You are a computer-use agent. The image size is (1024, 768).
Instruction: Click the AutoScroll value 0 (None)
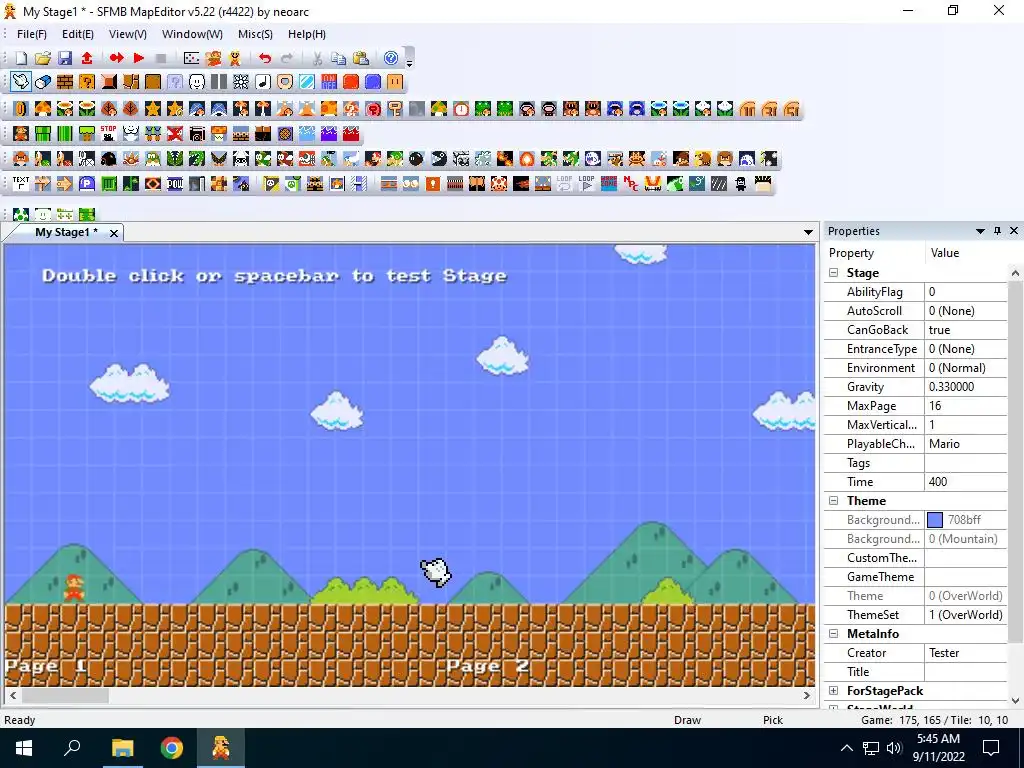click(x=966, y=311)
